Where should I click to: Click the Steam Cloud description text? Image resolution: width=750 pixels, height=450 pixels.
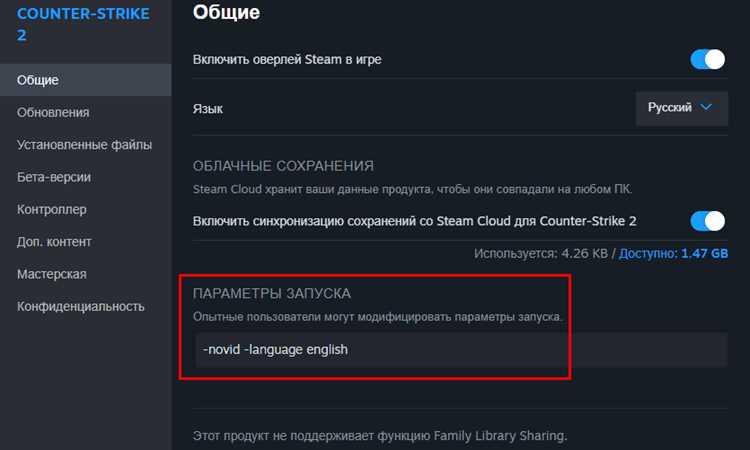coord(412,189)
